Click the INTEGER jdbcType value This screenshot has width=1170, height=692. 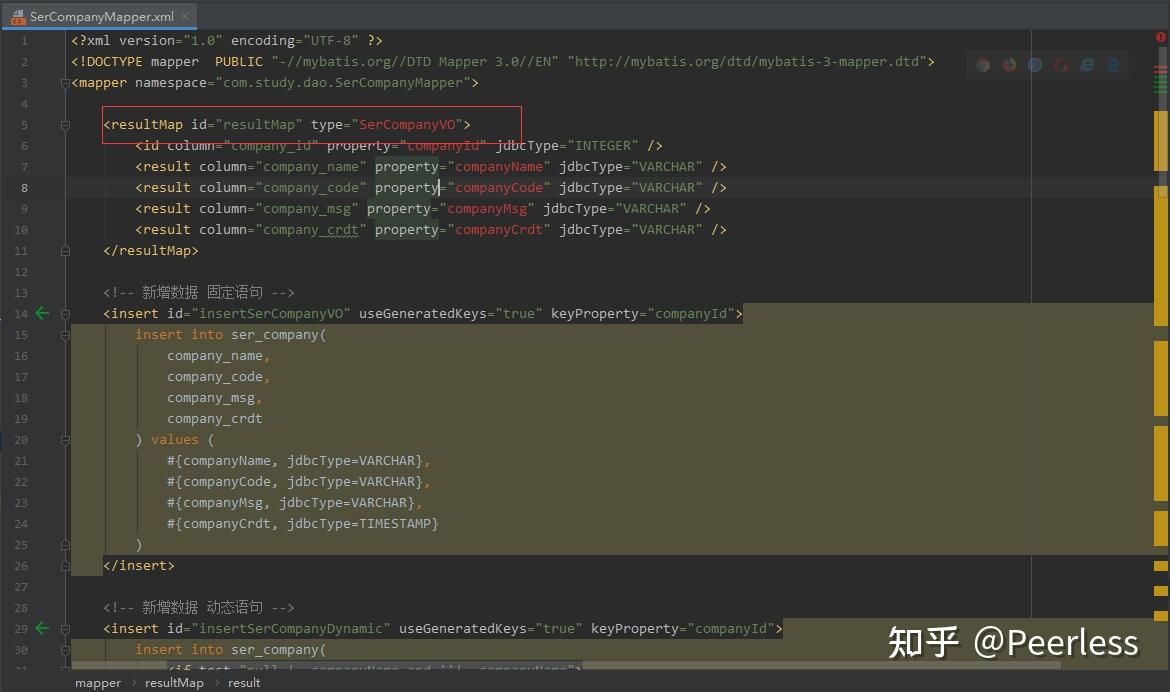pos(603,145)
